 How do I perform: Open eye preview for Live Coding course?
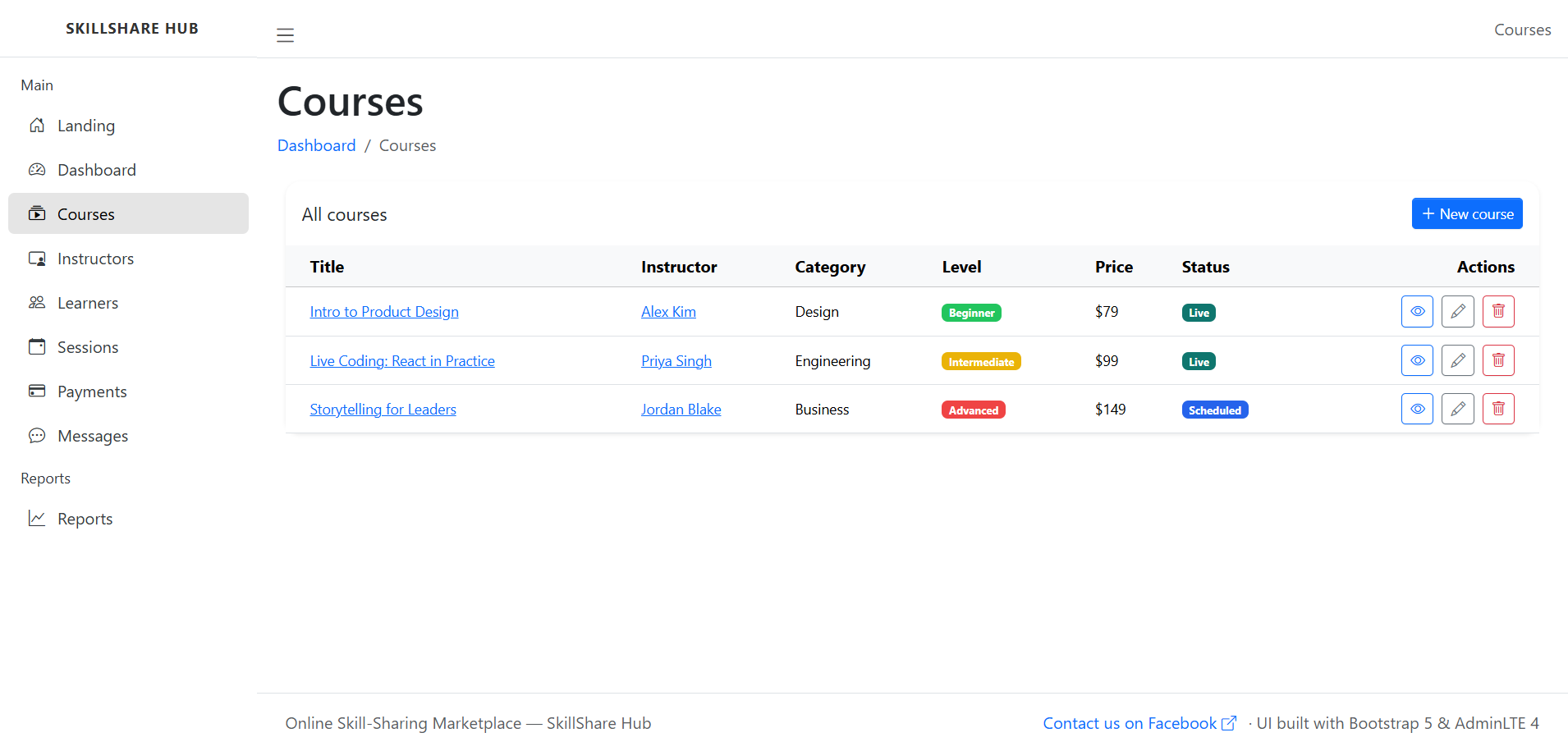(1417, 359)
